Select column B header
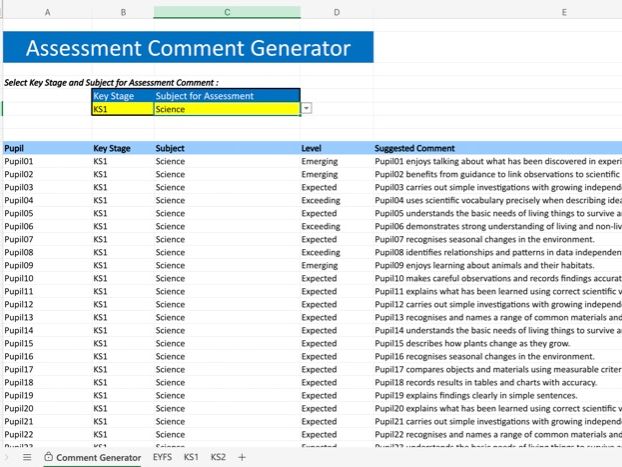The image size is (622, 467). (123, 12)
